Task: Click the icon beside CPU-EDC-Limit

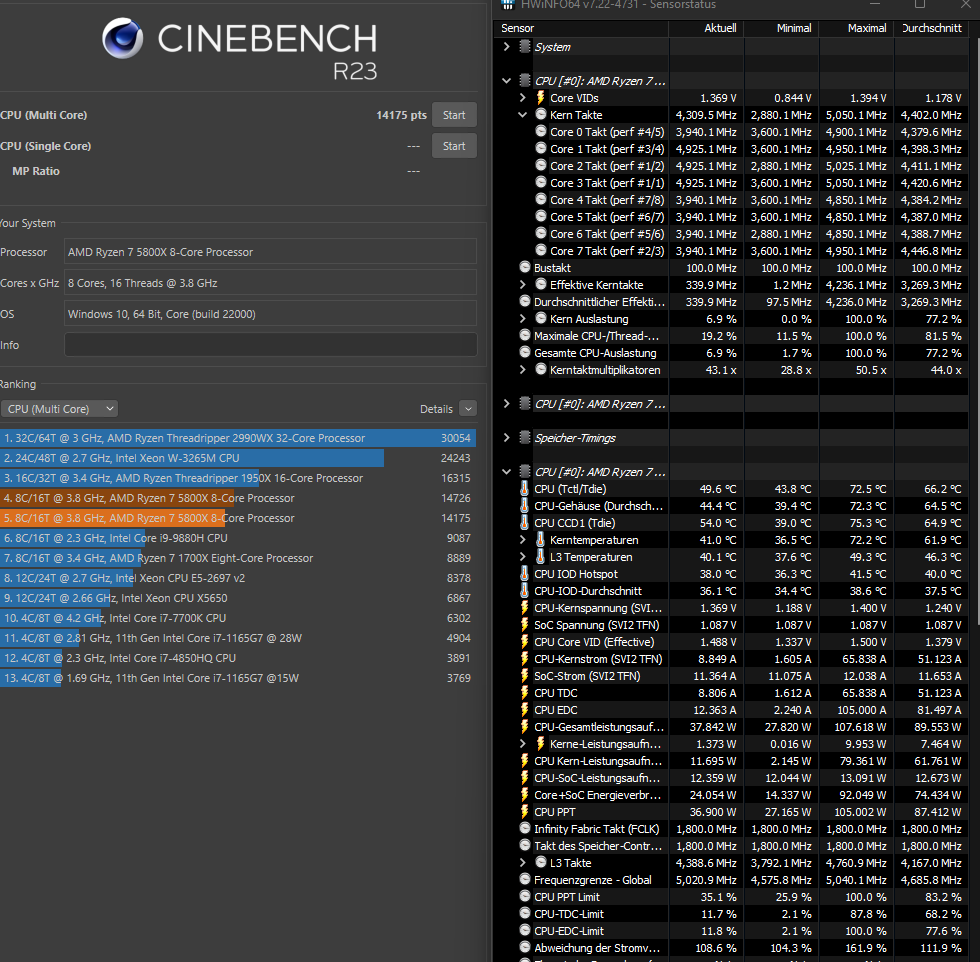Action: point(525,930)
